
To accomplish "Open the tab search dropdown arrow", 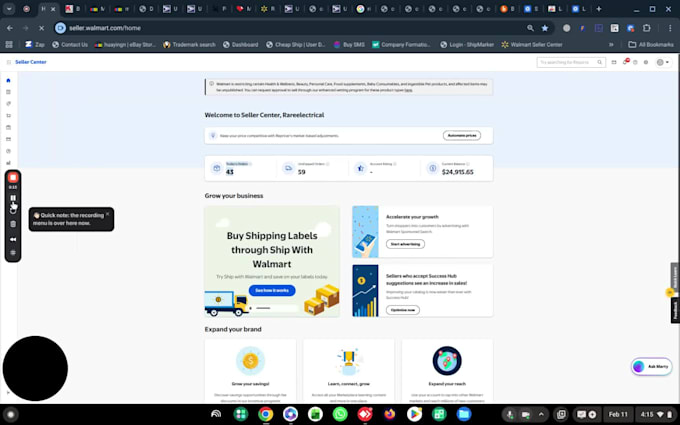I will point(9,9).
